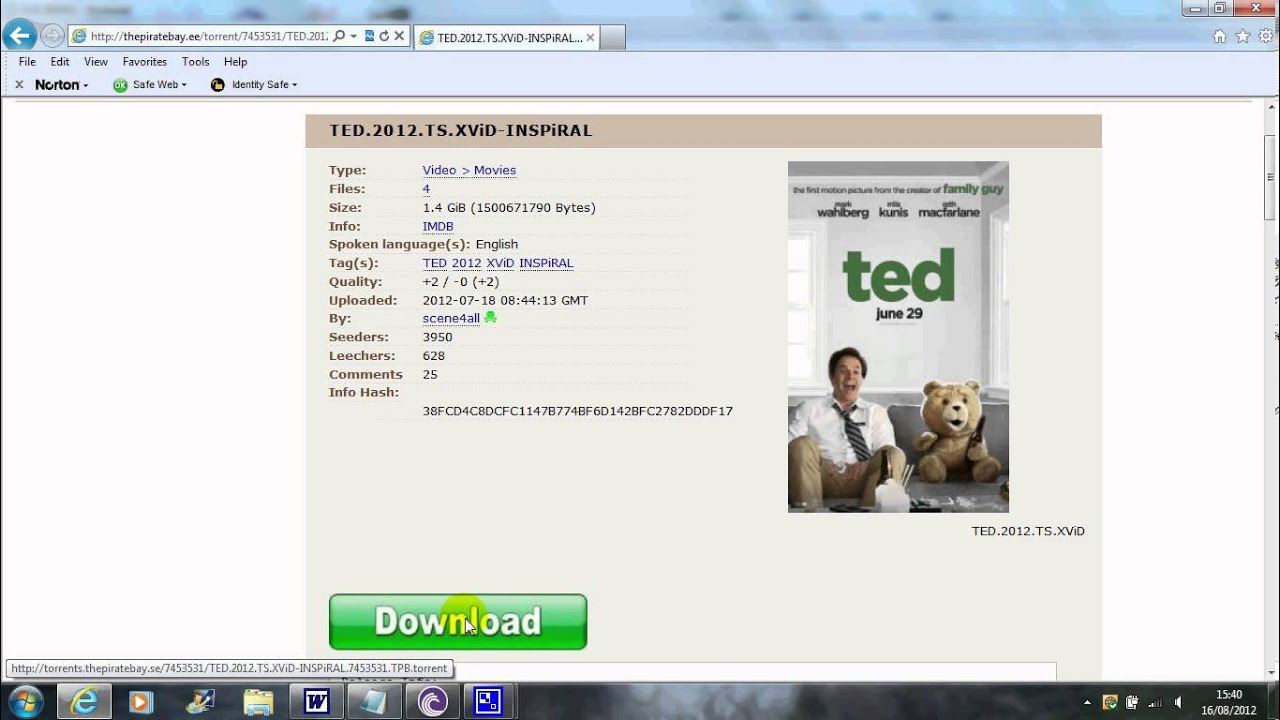Viewport: 1280px width, 720px height.
Task: Open the notepad-style taskbar icon
Action: (374, 702)
